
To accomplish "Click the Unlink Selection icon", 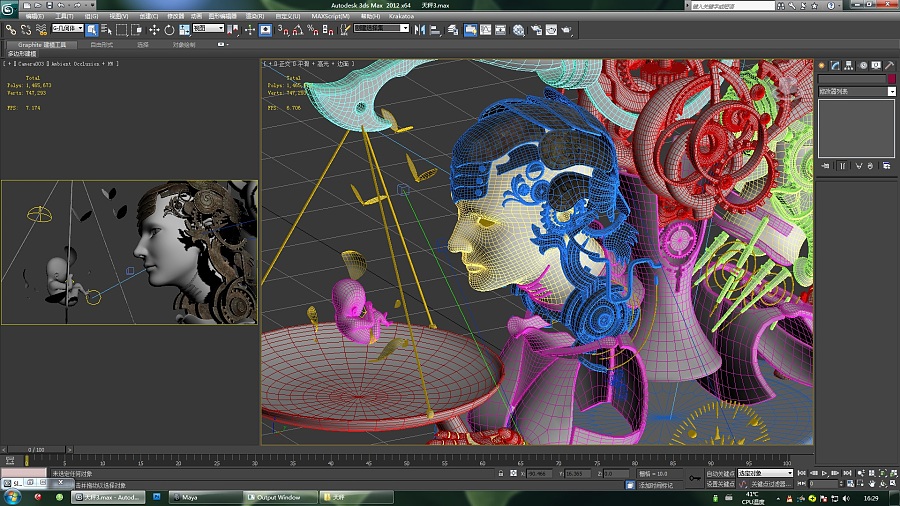I will [x=26, y=29].
